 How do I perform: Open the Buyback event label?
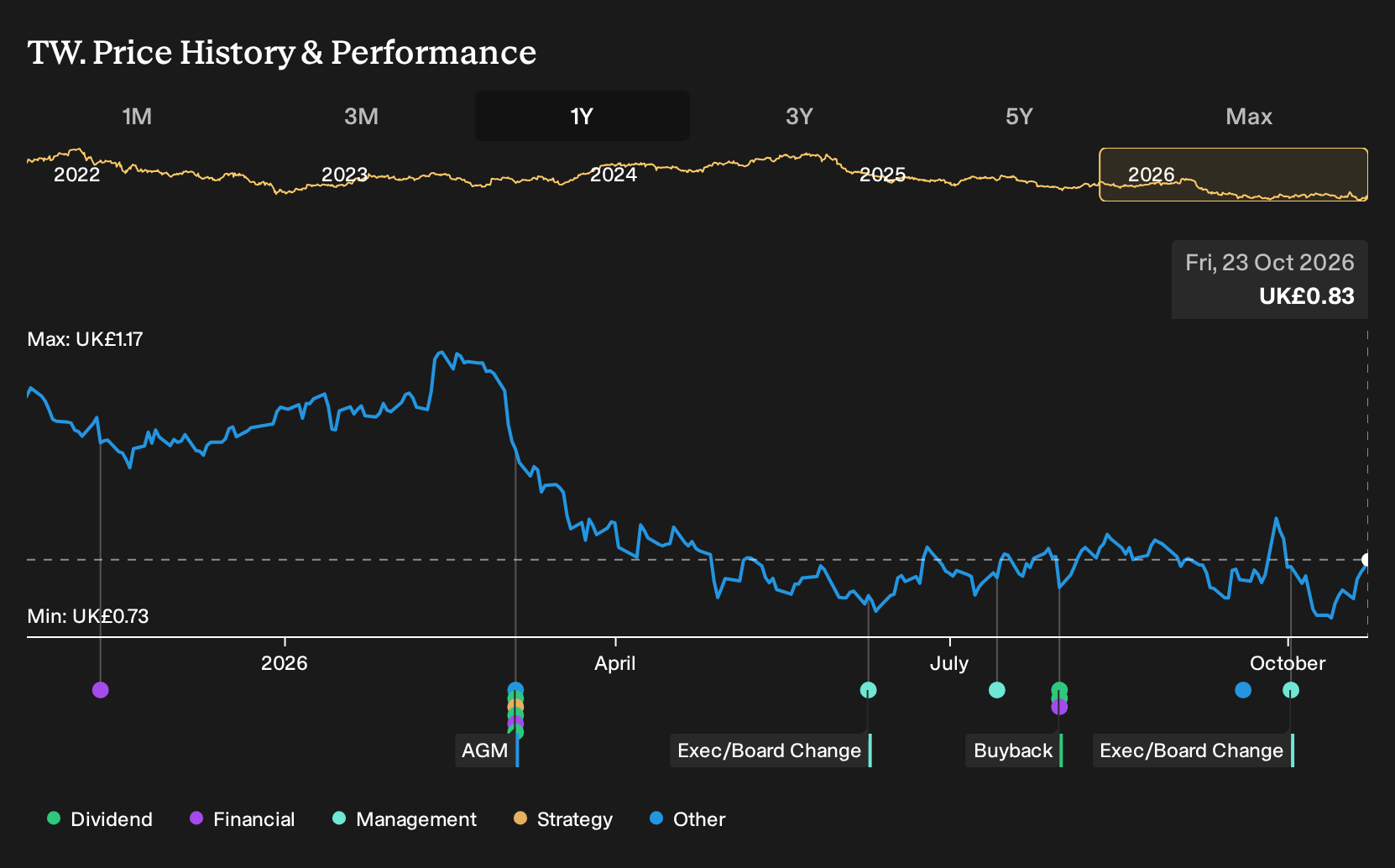1014,750
